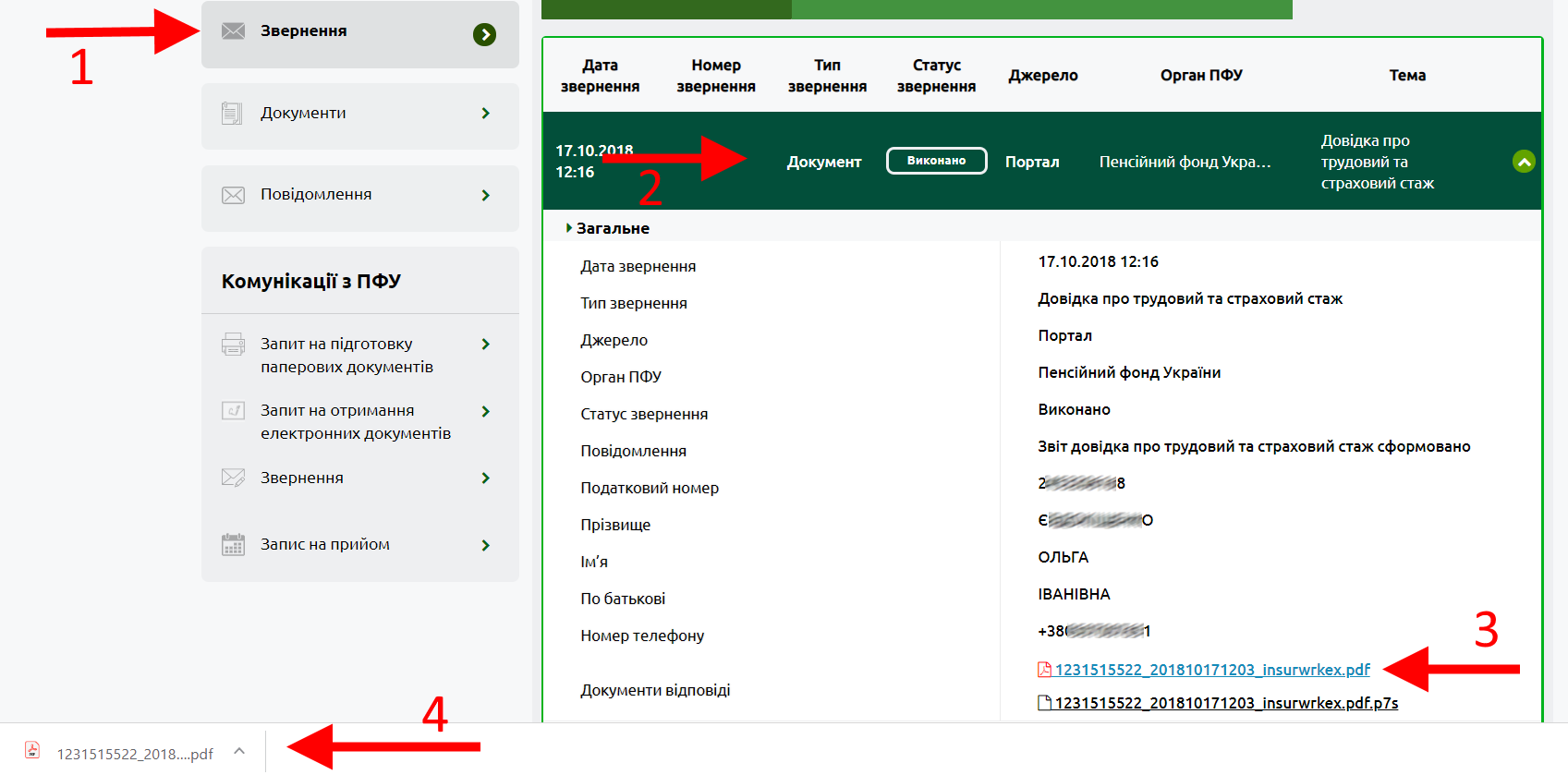Click the 17.10.2018 12:16 value under Загальне
The image size is (1568, 775).
click(x=1098, y=261)
